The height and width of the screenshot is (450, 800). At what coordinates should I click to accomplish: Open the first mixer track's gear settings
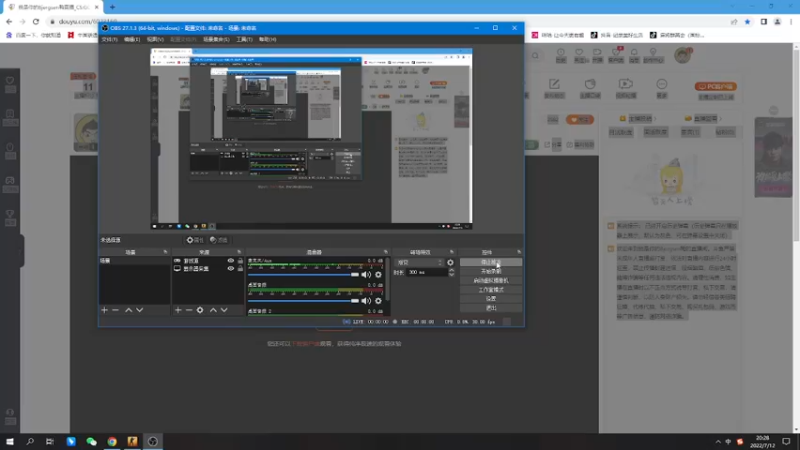[x=378, y=274]
